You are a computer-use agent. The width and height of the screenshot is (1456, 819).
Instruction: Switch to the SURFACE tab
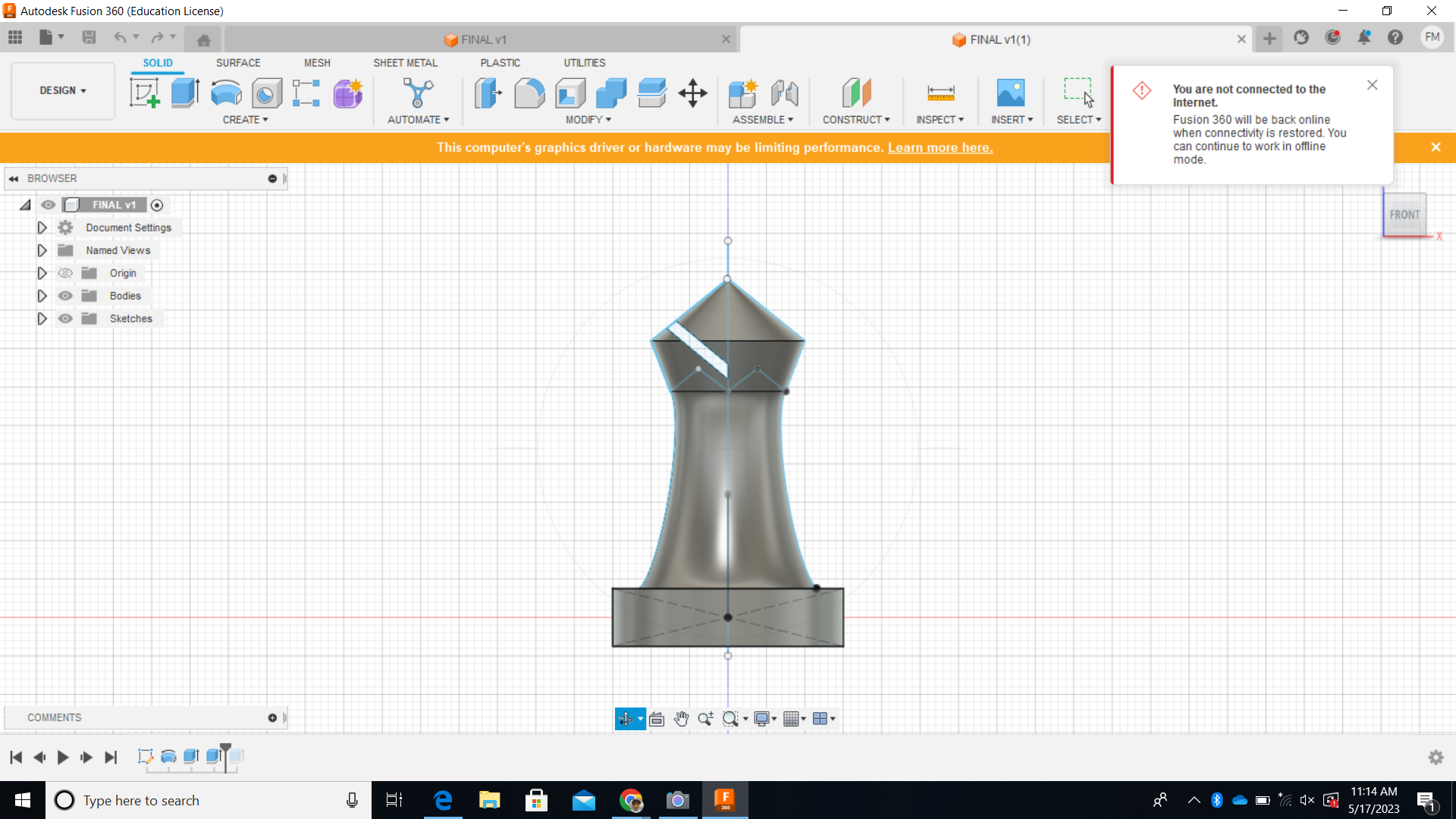coord(238,63)
